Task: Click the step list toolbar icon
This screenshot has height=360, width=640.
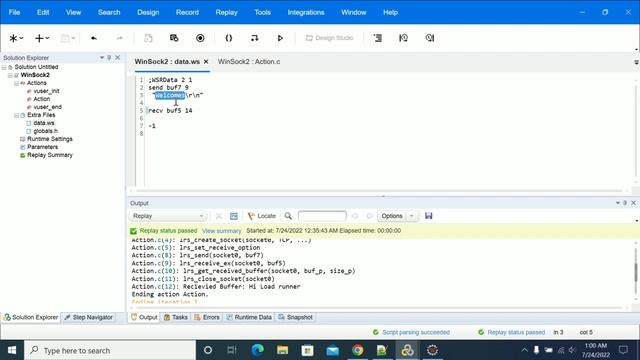Action: point(378,38)
